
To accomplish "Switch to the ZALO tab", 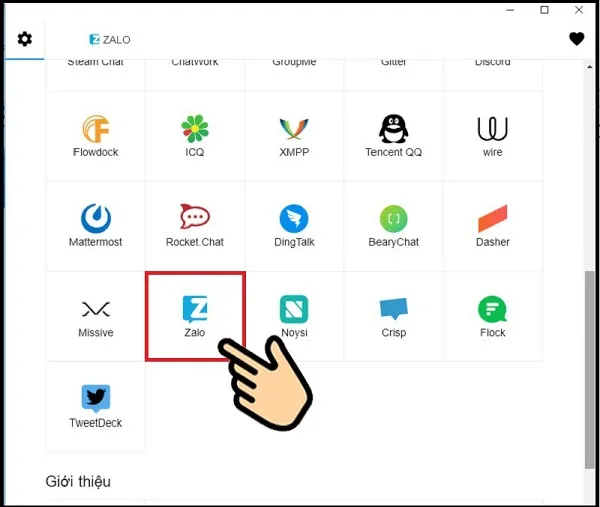I will pos(110,40).
